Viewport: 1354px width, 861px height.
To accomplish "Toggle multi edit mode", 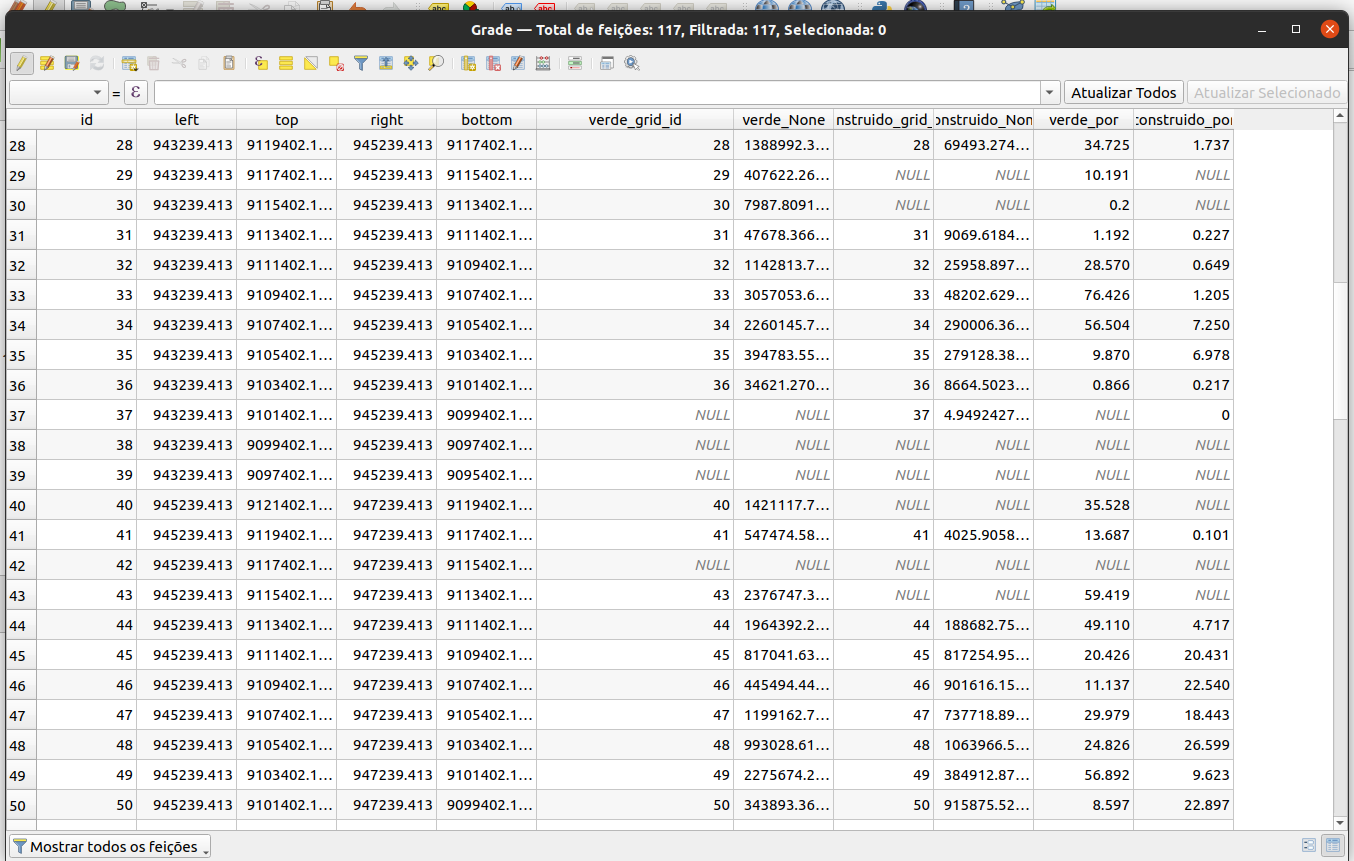I will coord(46,63).
